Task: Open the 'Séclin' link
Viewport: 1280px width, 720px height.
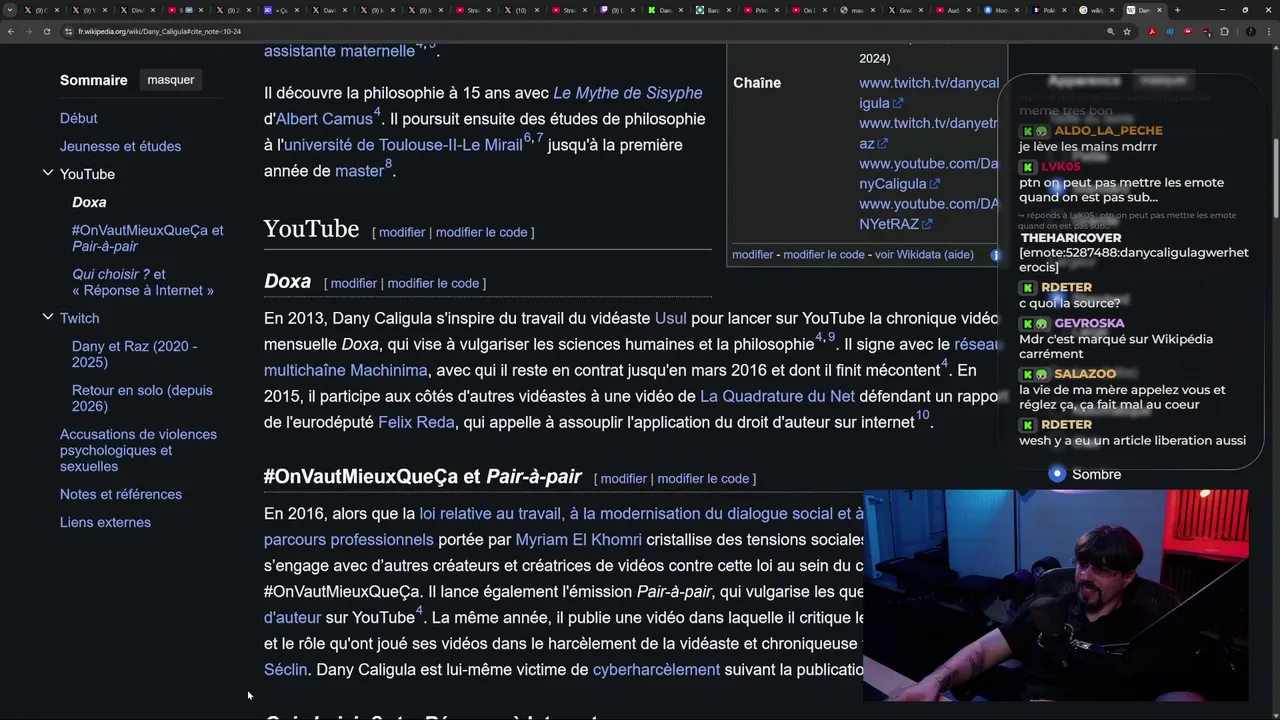Action: 285,669
